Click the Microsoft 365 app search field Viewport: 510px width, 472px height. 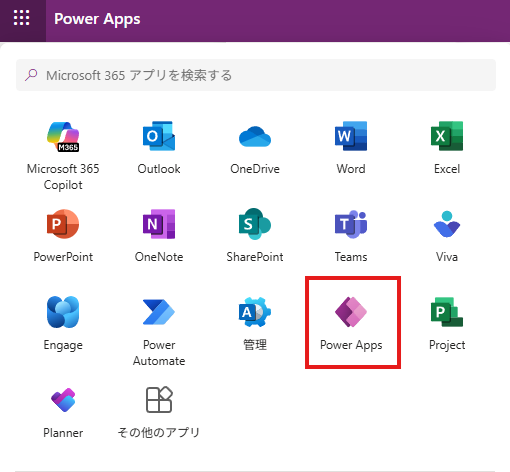[256, 75]
